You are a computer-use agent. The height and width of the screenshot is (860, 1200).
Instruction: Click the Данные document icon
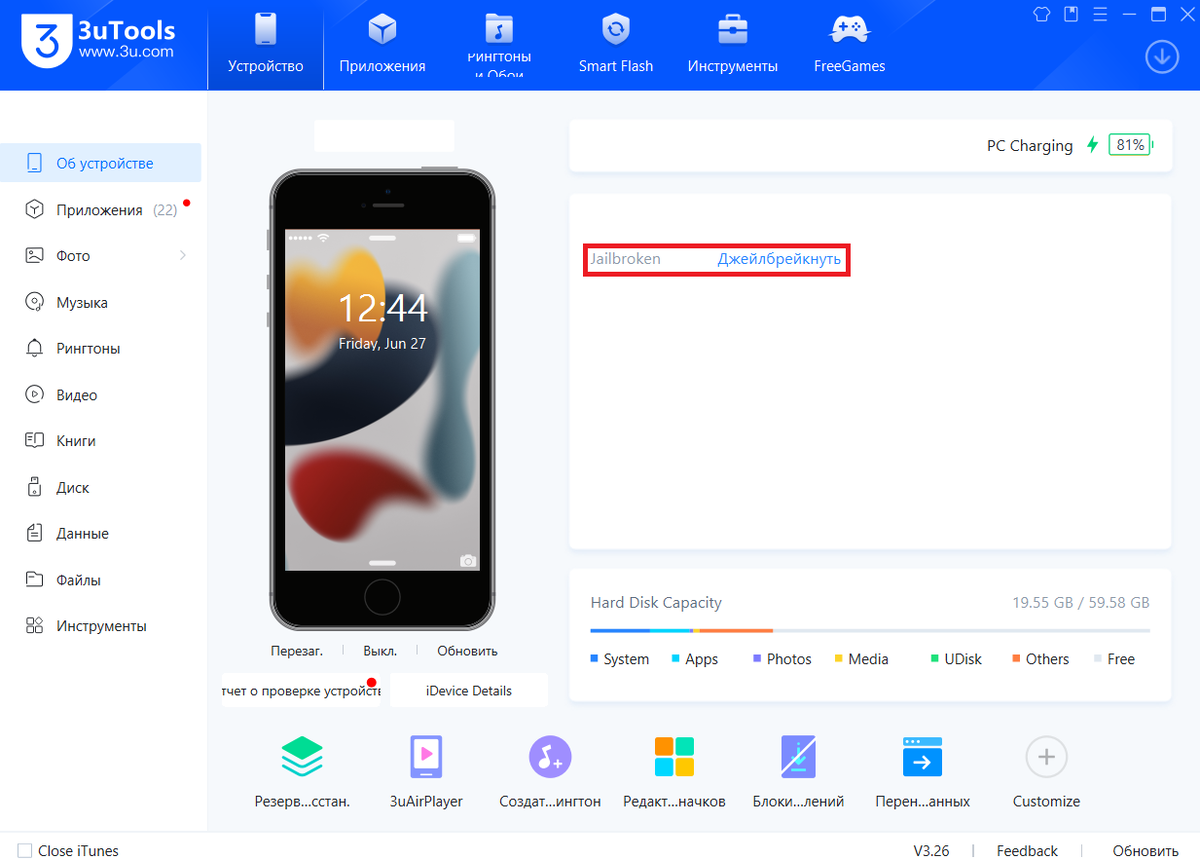pyautogui.click(x=35, y=533)
